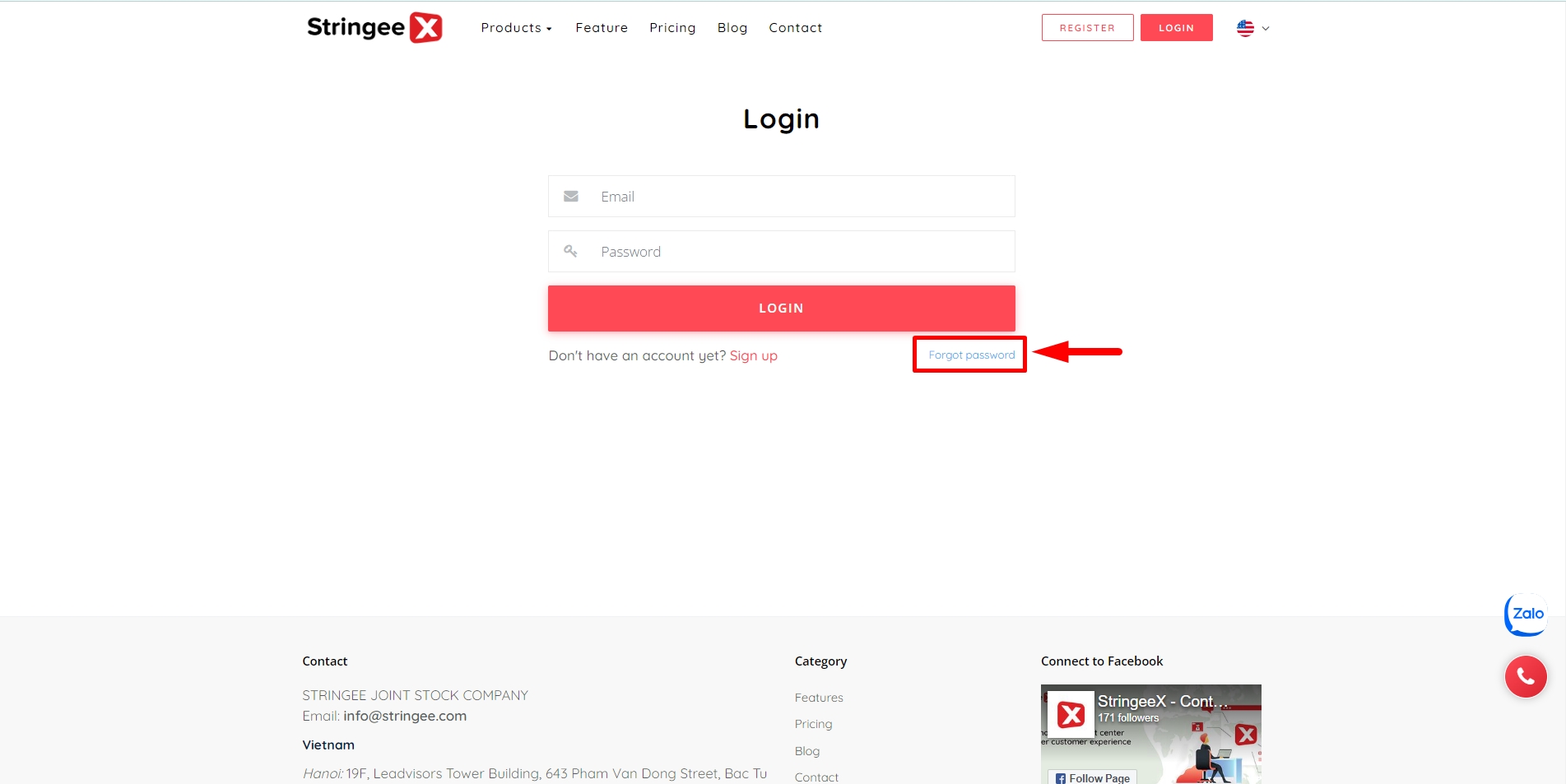The height and width of the screenshot is (784, 1566).
Task: Click the Facebook Follow Page button
Action: pos(1093,777)
